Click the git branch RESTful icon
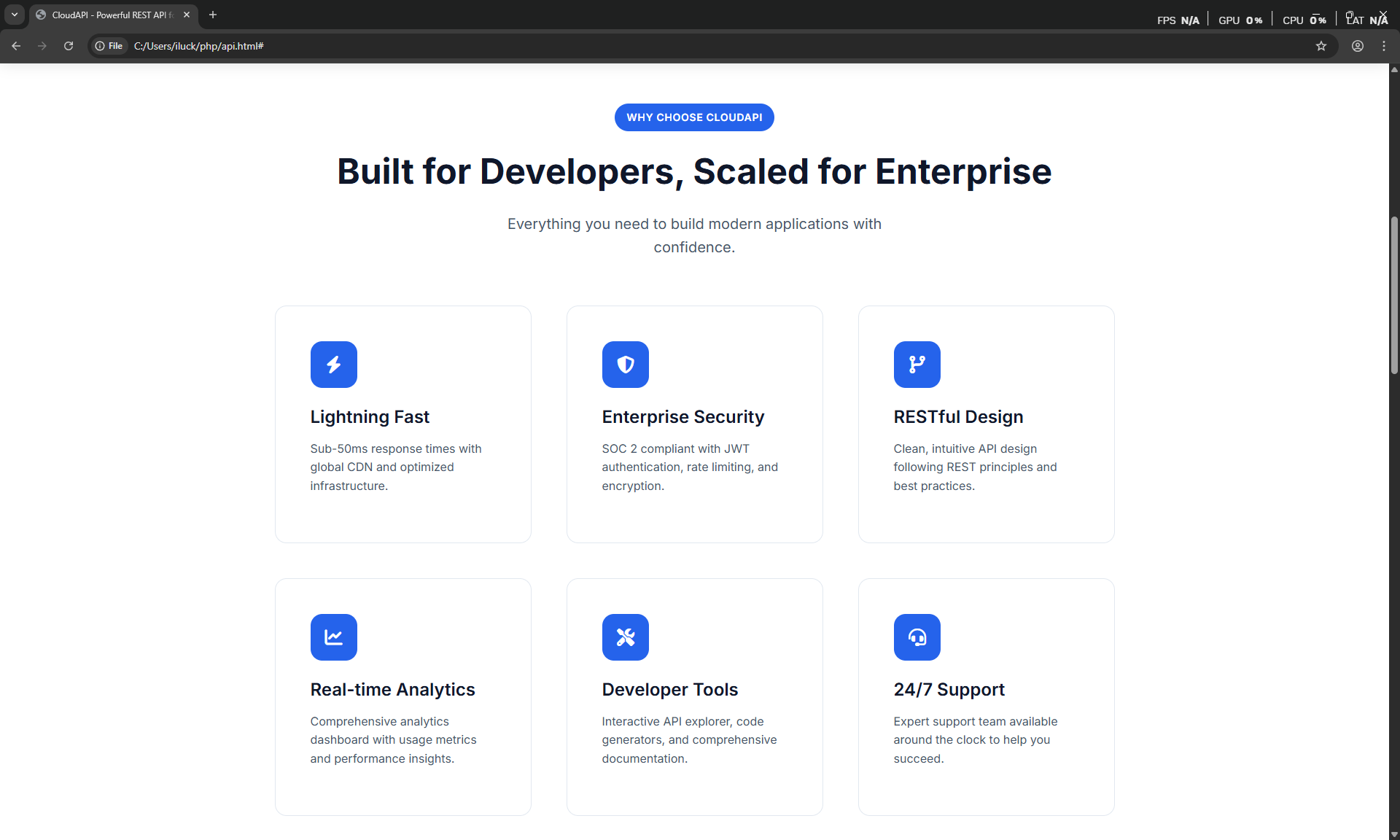The width and height of the screenshot is (1400, 840). tap(917, 365)
